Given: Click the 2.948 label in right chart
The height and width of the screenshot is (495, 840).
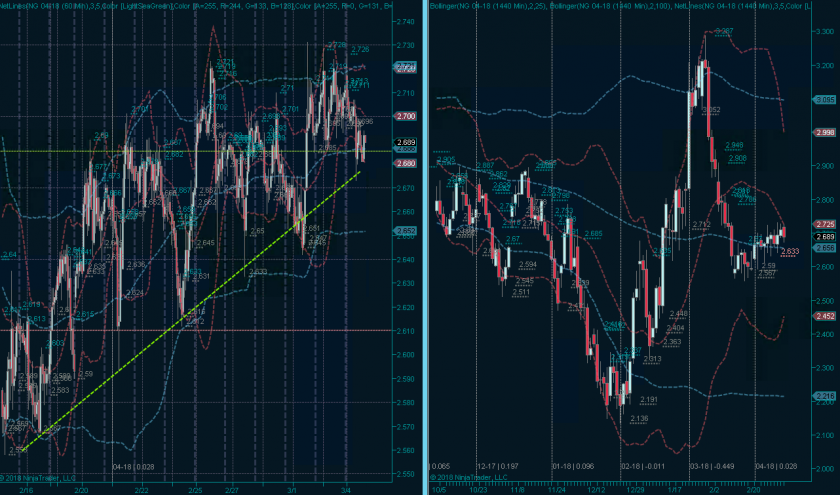Looking at the screenshot, I should coord(734,145).
